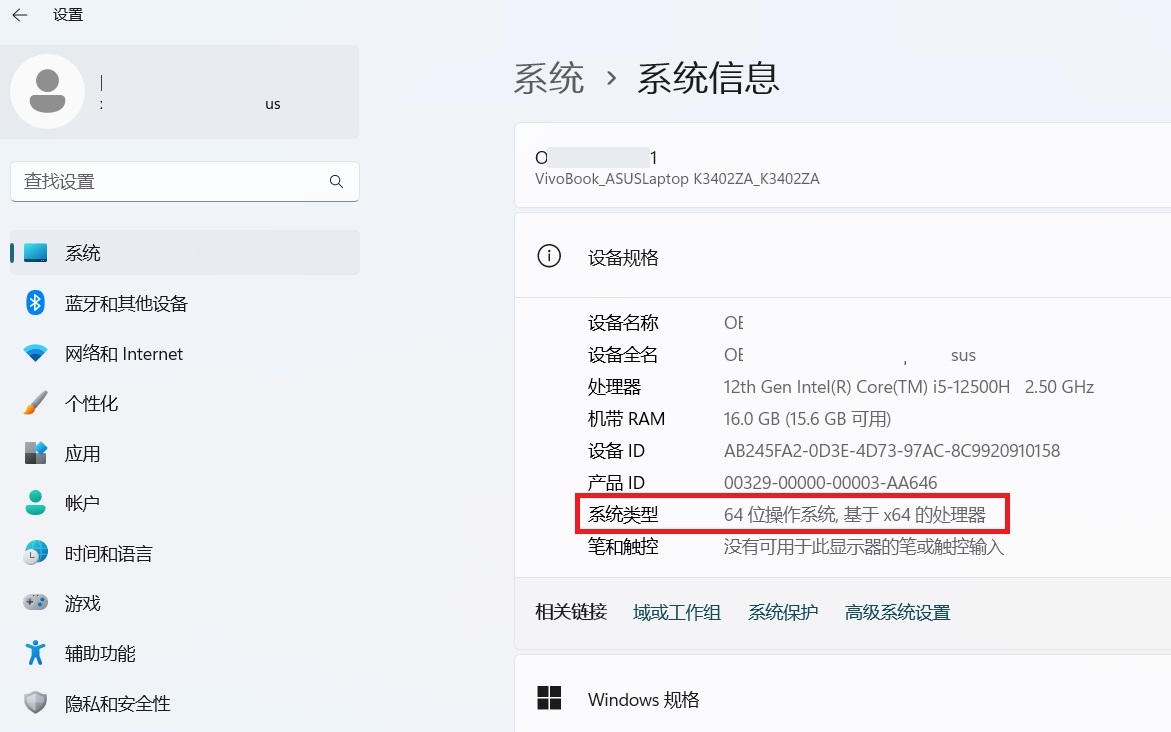Select 帐户 in the sidebar
The height and width of the screenshot is (732, 1171).
point(184,503)
